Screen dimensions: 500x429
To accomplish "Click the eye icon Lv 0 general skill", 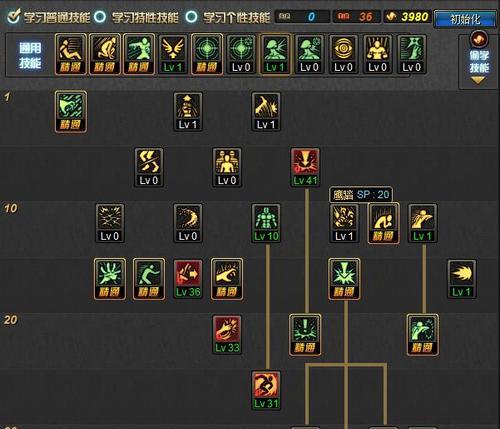I will [343, 54].
